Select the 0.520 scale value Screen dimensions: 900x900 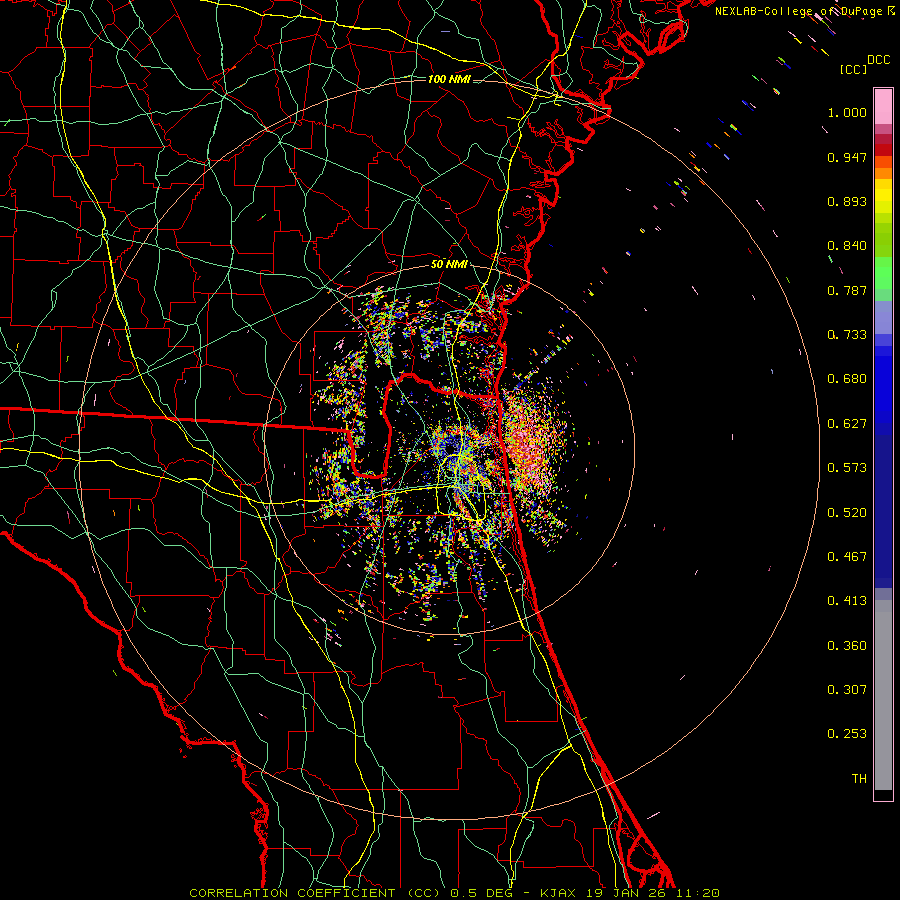click(847, 513)
